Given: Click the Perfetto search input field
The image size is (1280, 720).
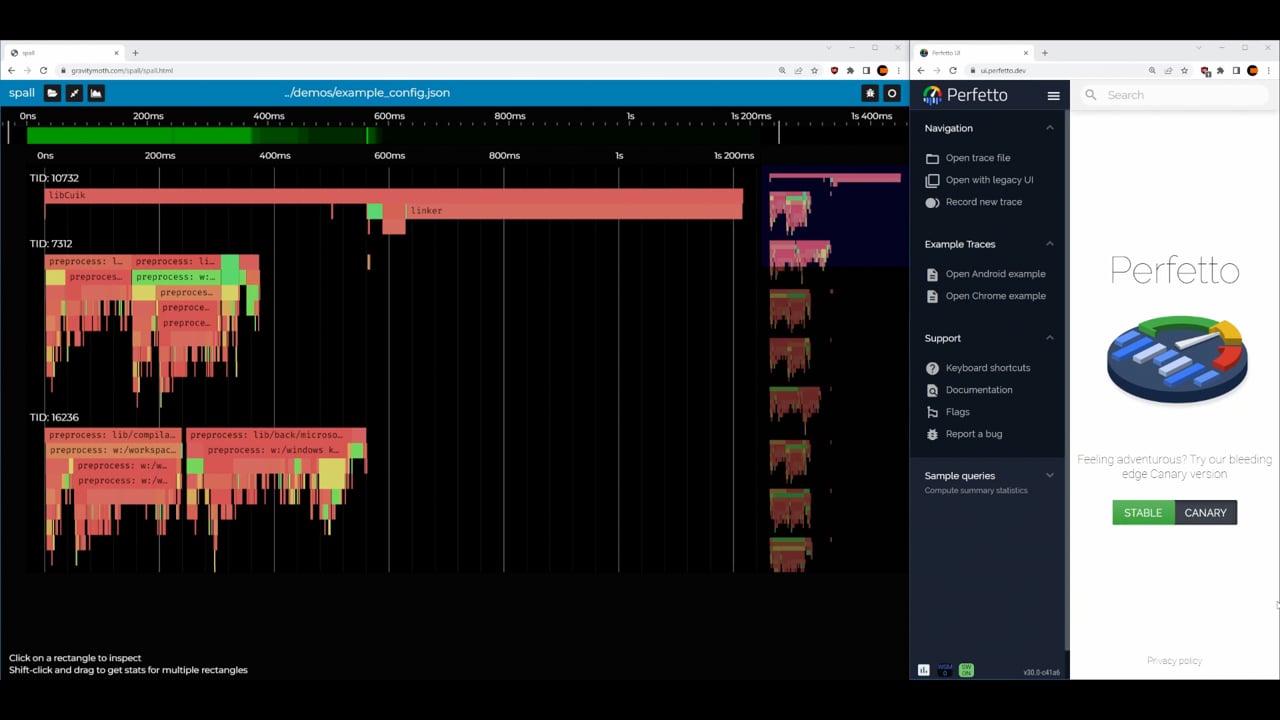Looking at the screenshot, I should pyautogui.click(x=1180, y=95).
